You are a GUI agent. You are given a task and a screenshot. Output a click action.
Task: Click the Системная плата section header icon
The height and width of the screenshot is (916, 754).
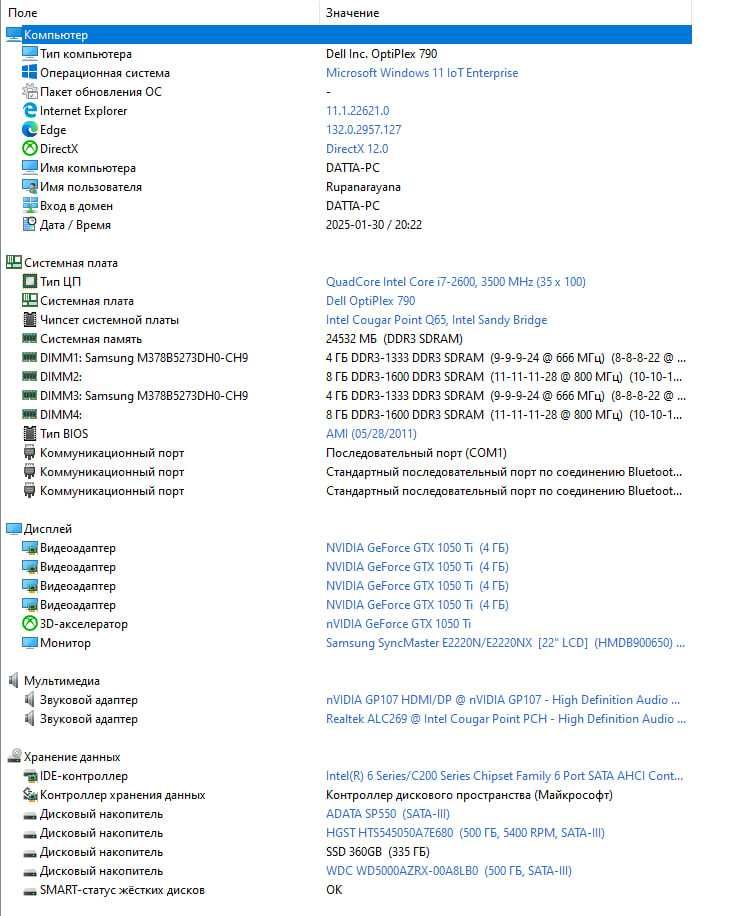pyautogui.click(x=13, y=262)
